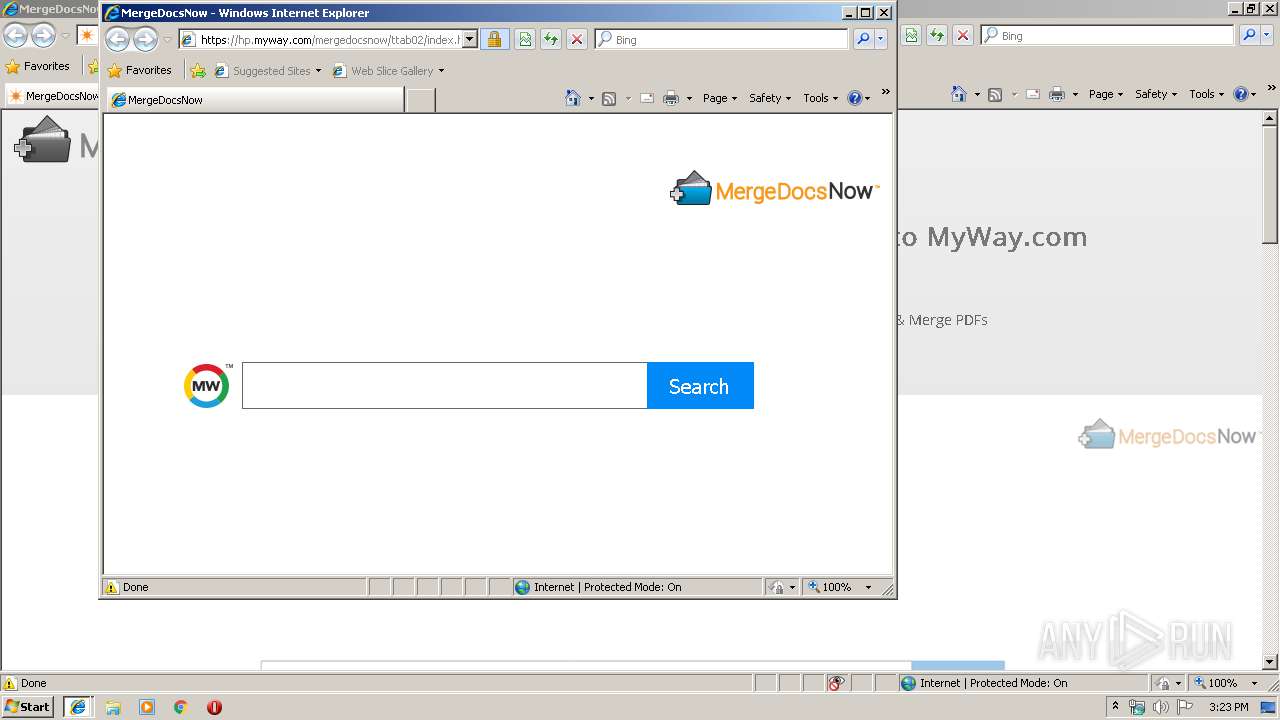Expand the address bar URL dropdown

click(470, 39)
